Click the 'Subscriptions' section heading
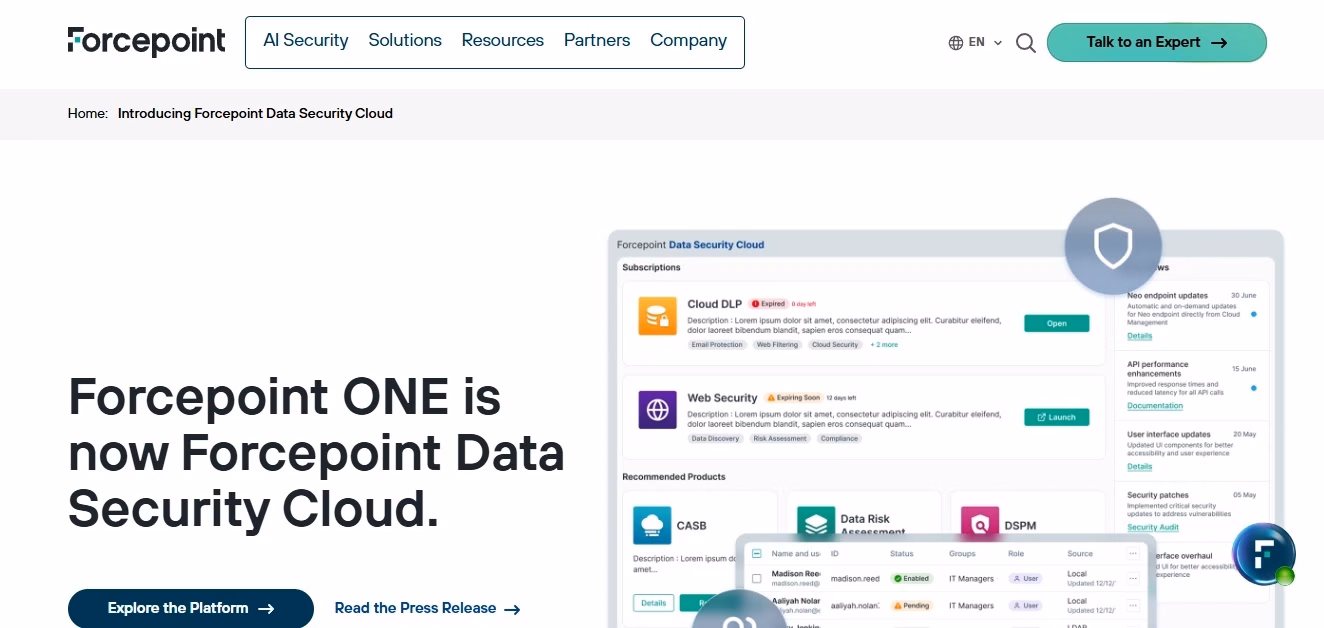The height and width of the screenshot is (628, 1324). point(651,267)
